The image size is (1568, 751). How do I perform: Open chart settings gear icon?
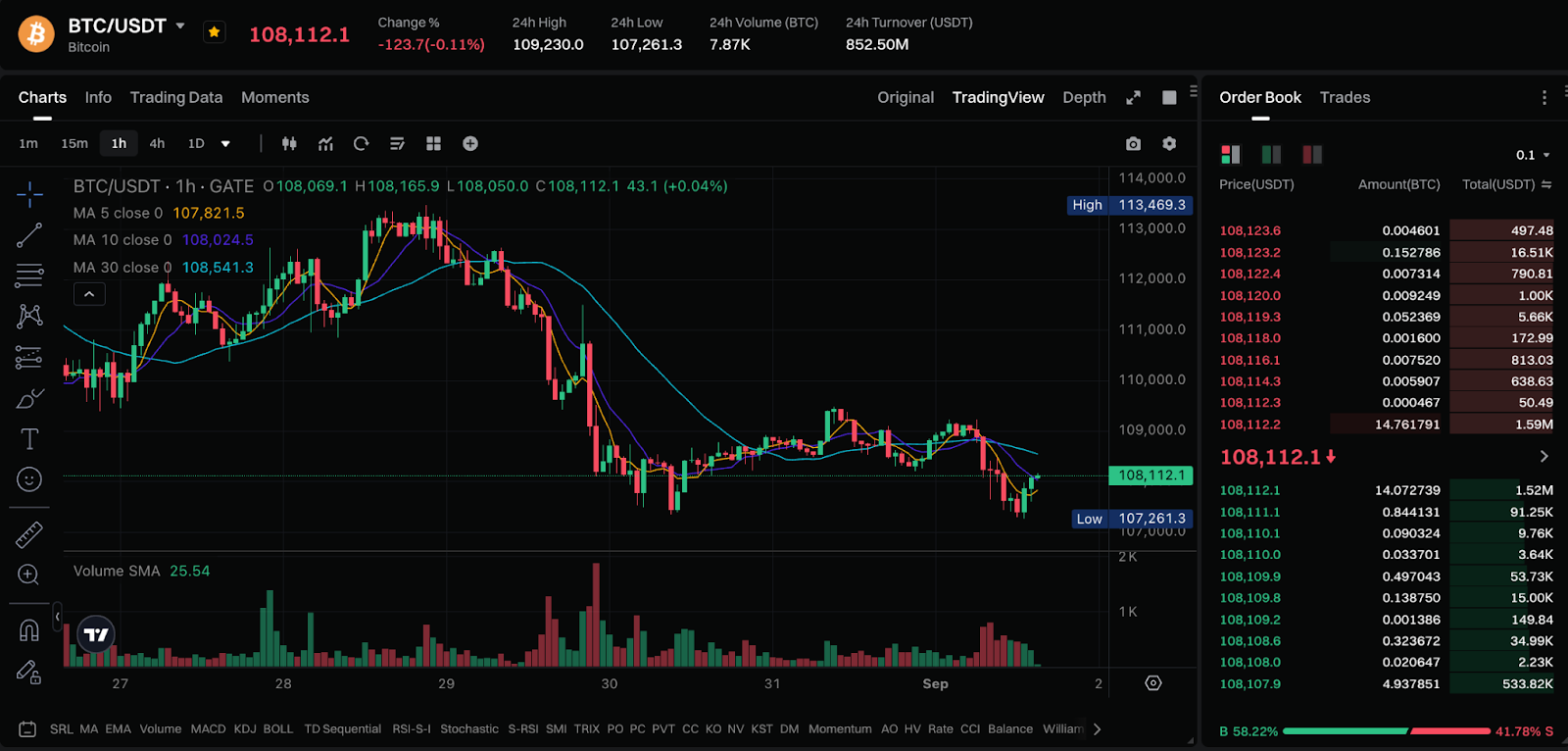click(1169, 143)
